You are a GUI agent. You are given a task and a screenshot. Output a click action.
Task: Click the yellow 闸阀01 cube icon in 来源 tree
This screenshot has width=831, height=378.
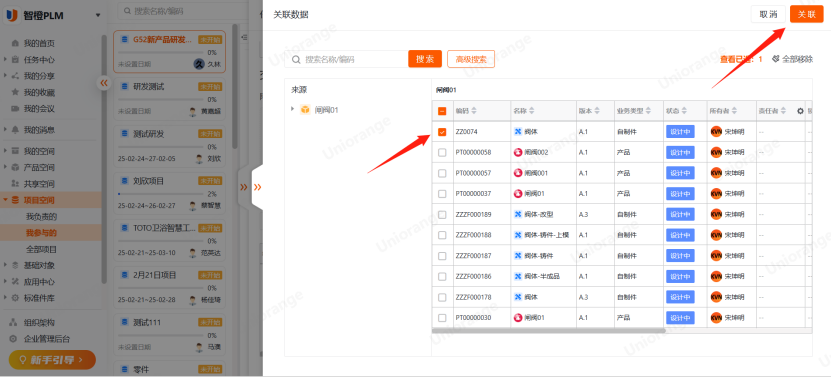305,109
